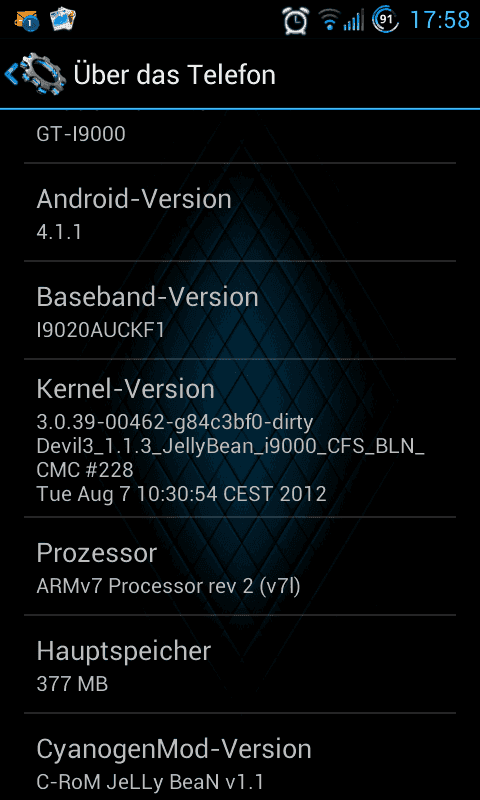Tap the I9020AUCKF1 baseband text
Image resolution: width=480 pixels, height=800 pixels.
point(100,331)
